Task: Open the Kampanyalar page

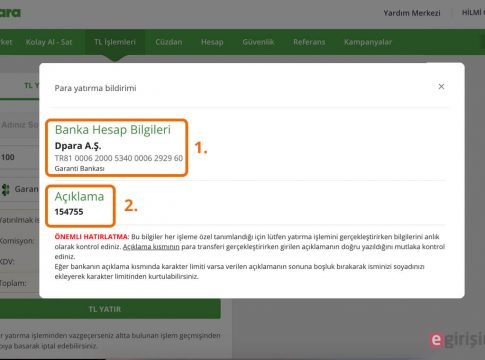Action: coord(368,42)
